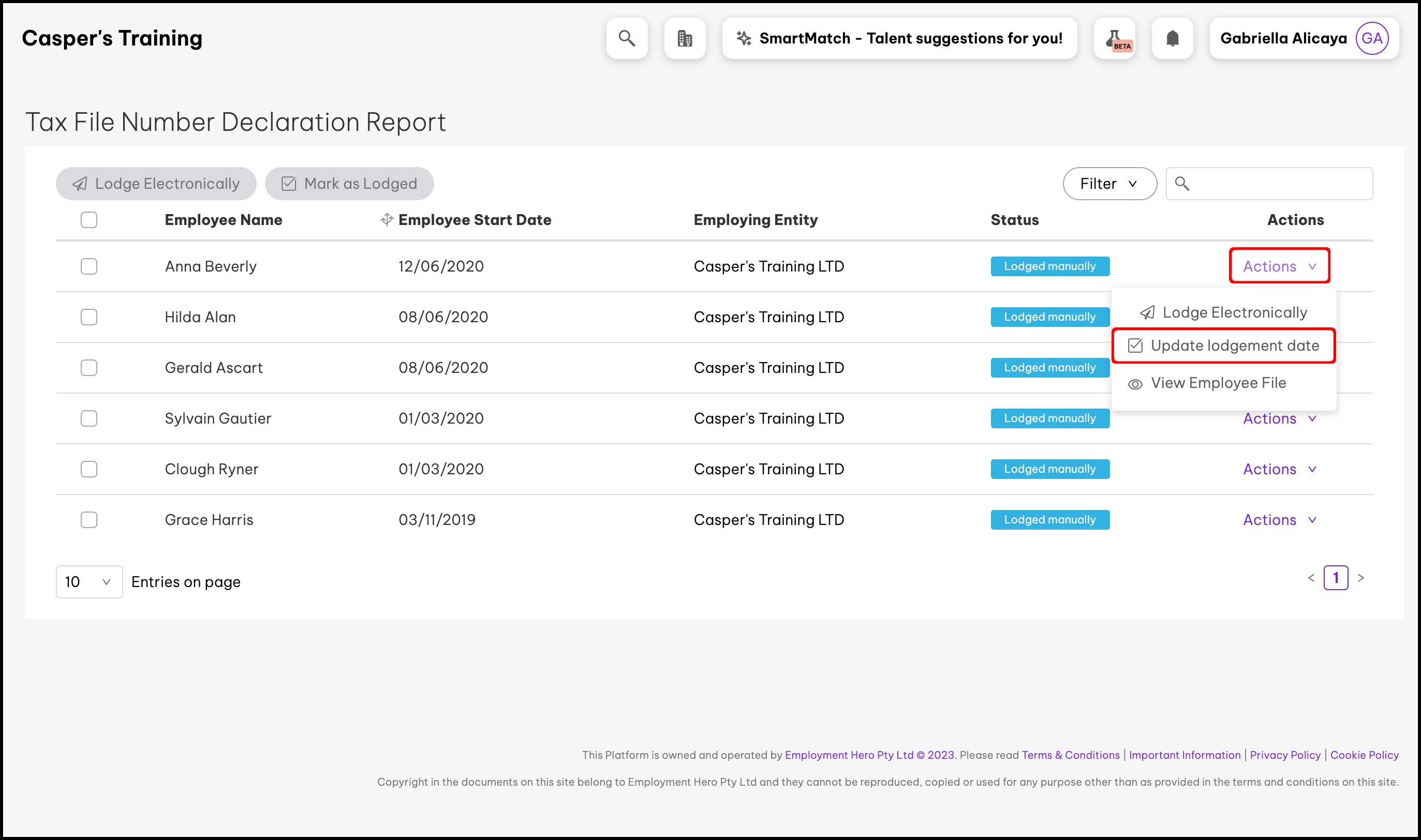Image resolution: width=1421 pixels, height=840 pixels.
Task: Focus the table search input field
Action: [1269, 184]
